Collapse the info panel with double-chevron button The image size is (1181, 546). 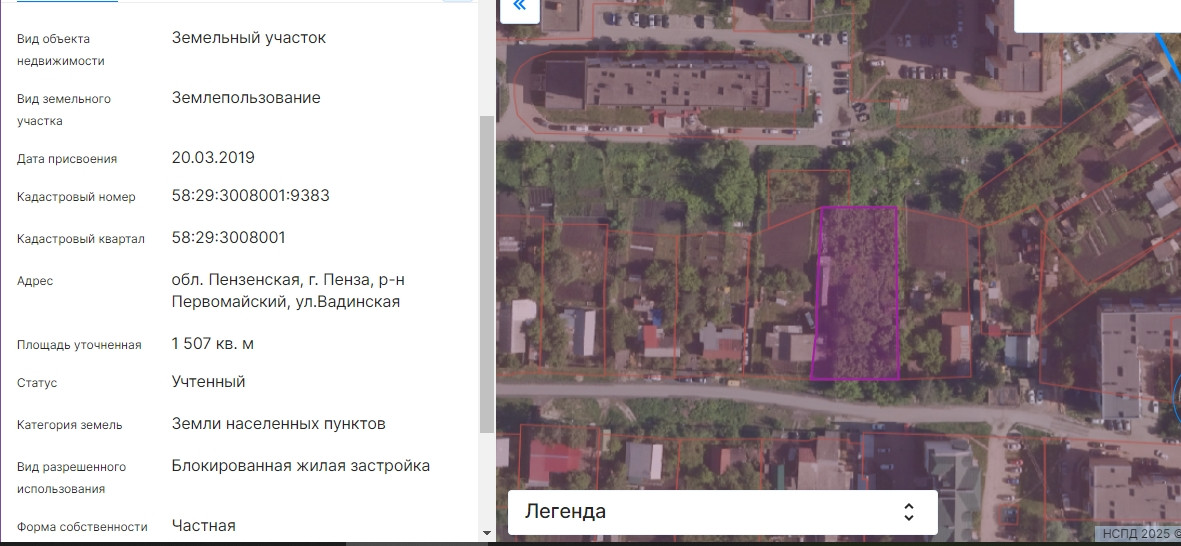click(519, 8)
